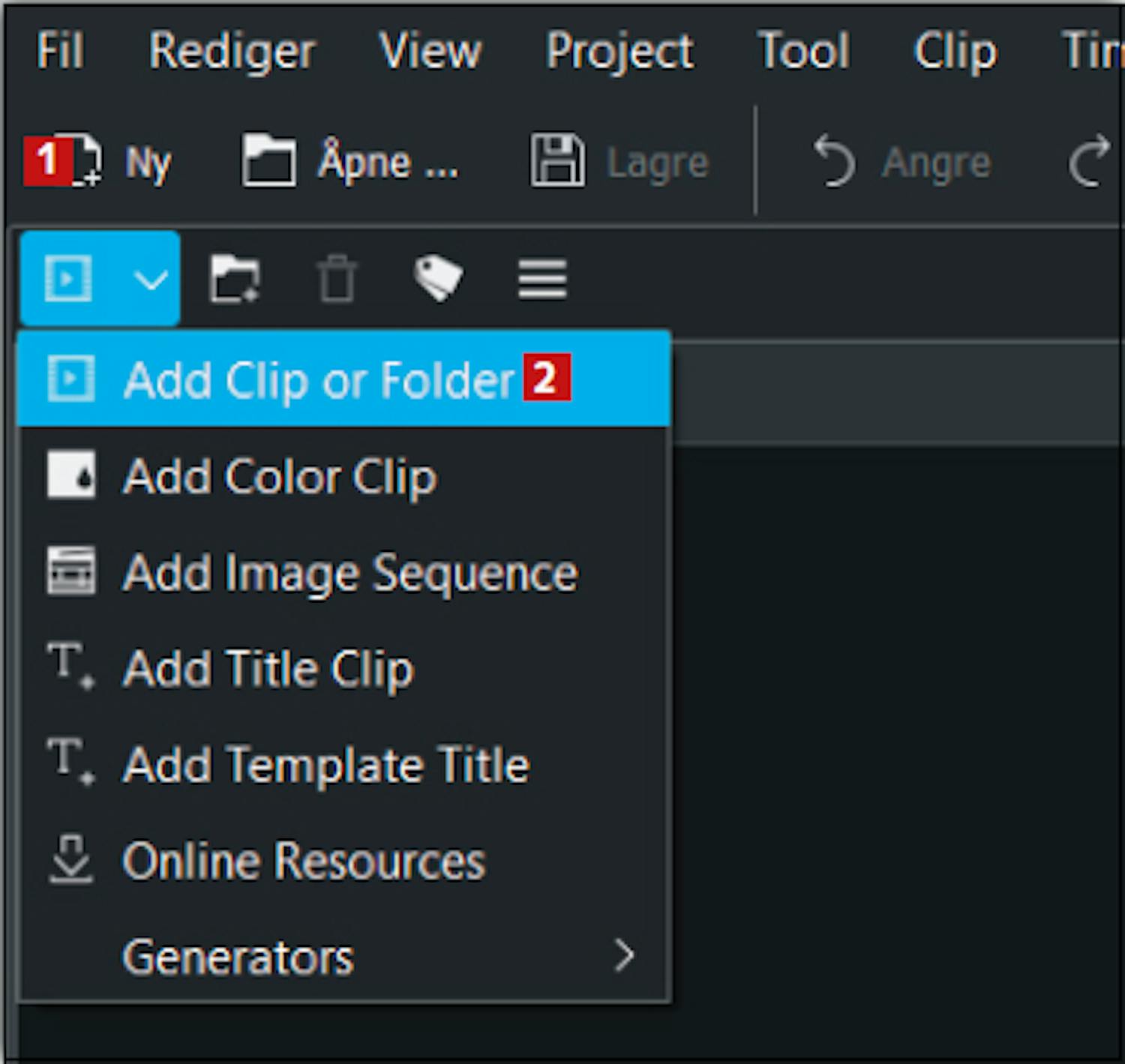Select Add Clip or Folder
The image size is (1125, 1064).
tap(319, 380)
